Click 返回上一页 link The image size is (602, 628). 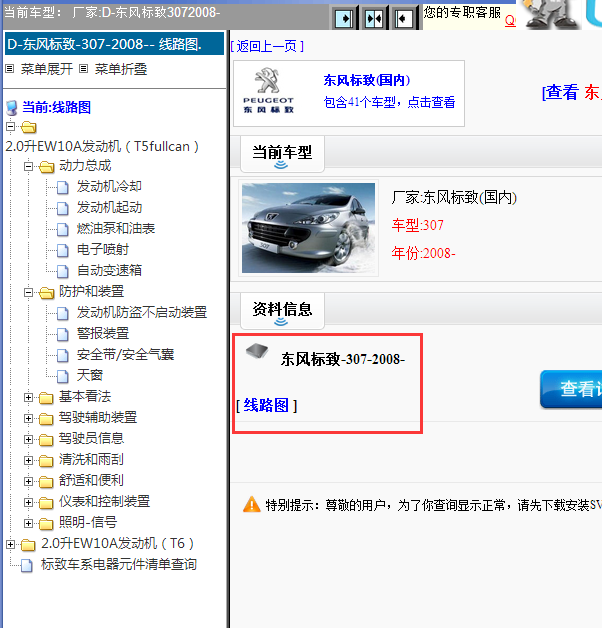(x=267, y=46)
